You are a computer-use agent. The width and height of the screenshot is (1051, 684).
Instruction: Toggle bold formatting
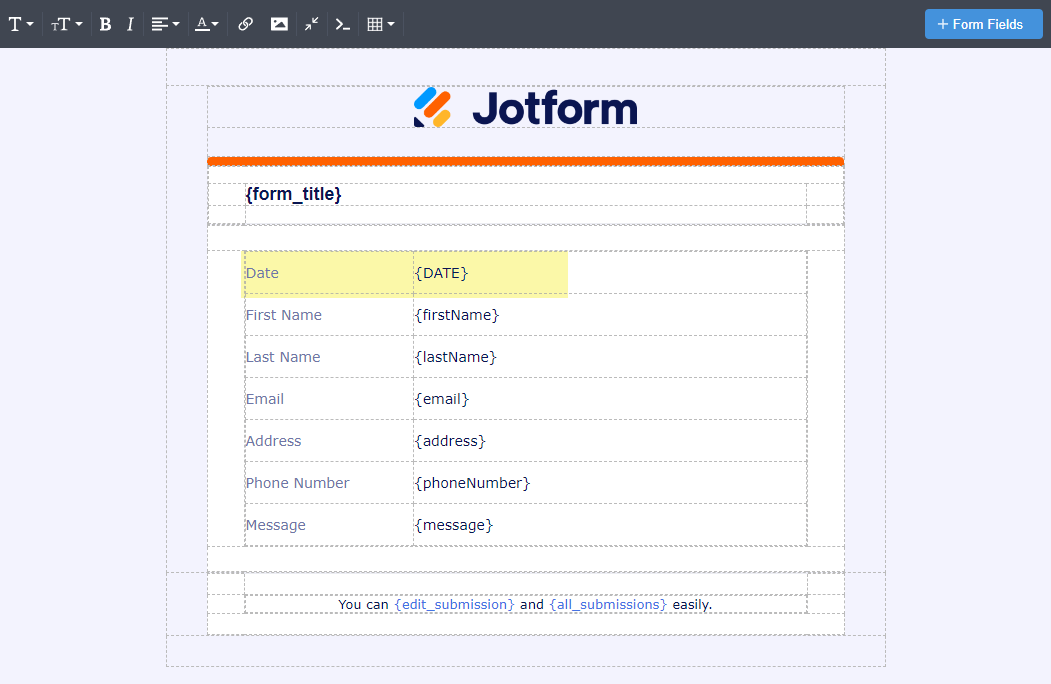pos(105,24)
